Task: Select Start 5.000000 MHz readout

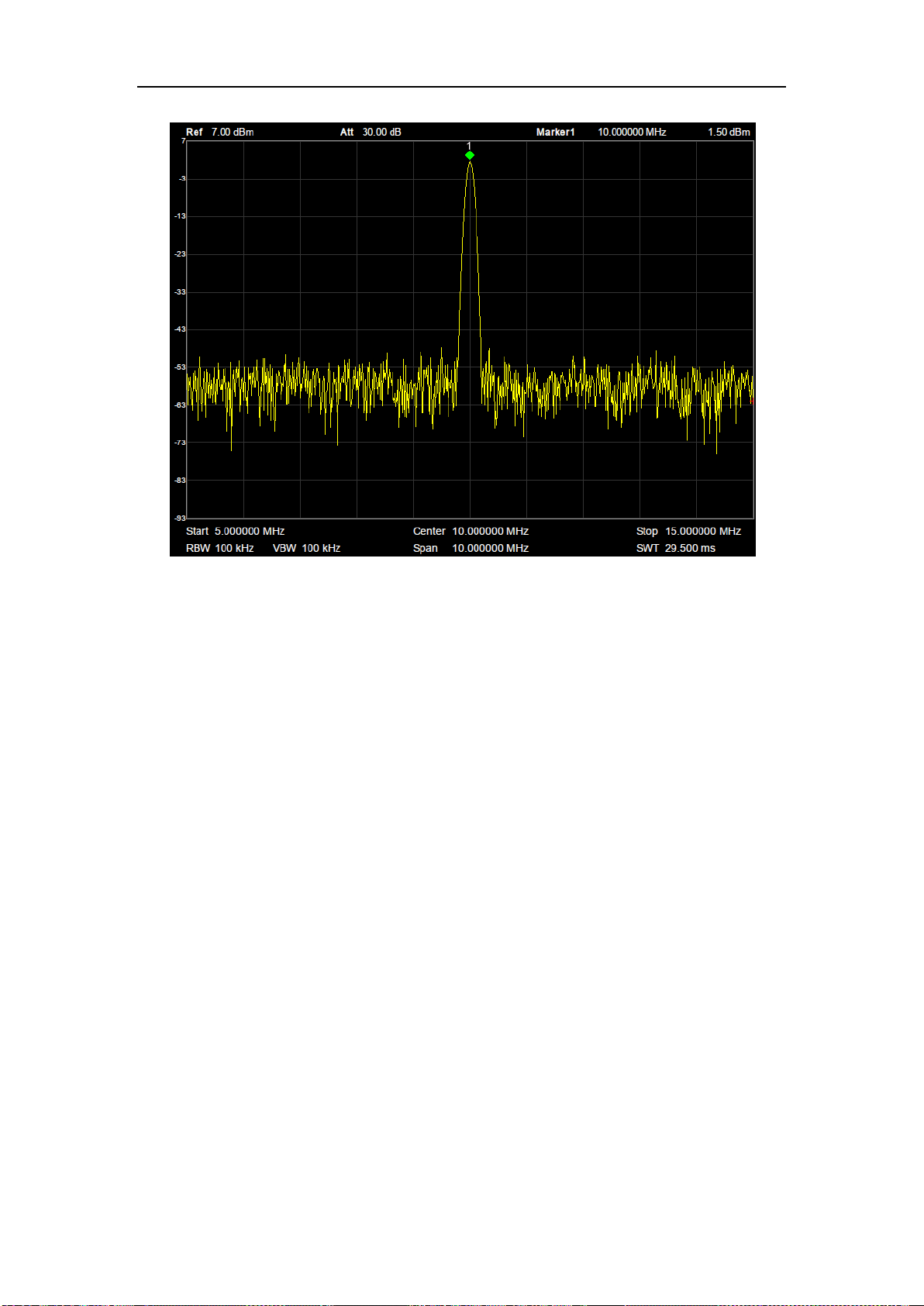Action: [x=235, y=531]
